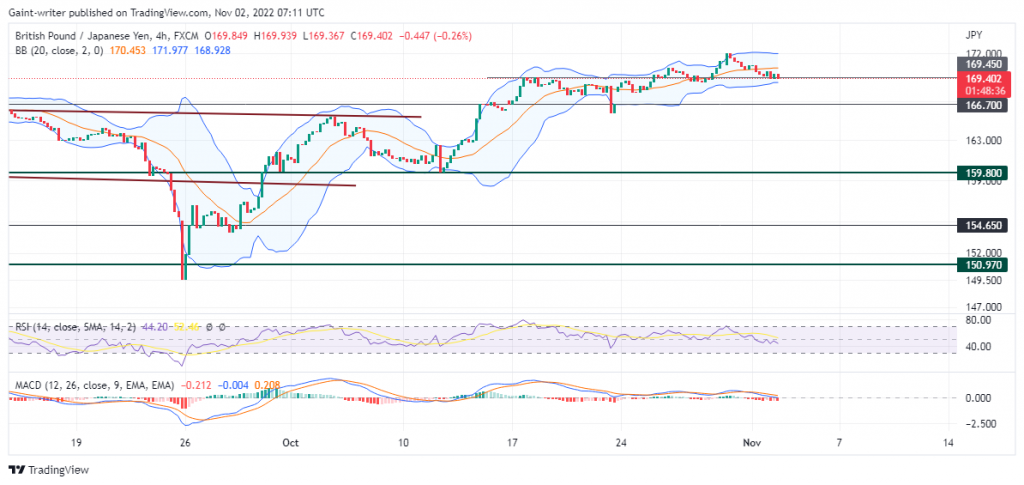Click the high value H169.939

[277, 37]
